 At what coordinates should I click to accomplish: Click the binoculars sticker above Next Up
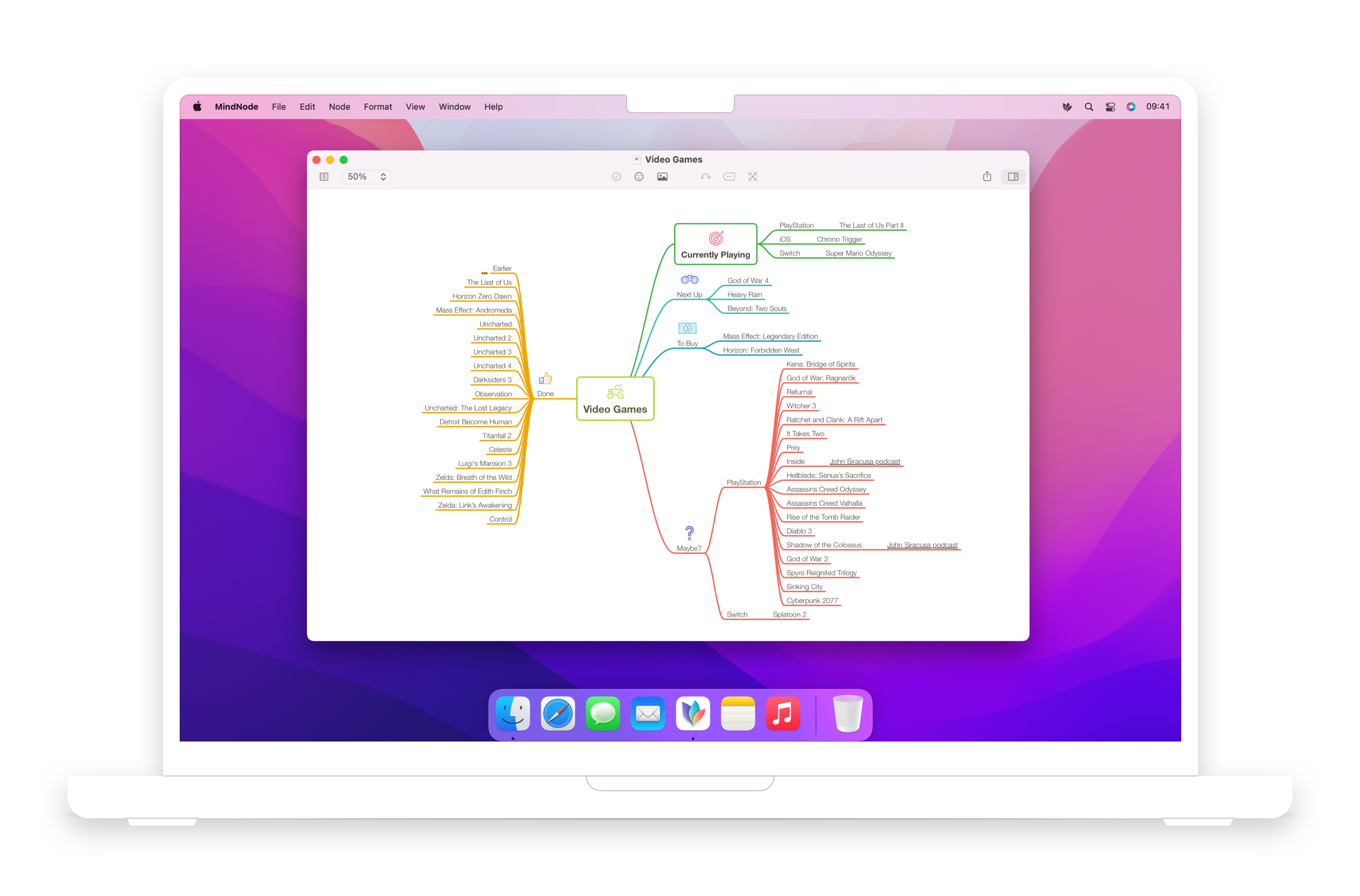coord(690,279)
